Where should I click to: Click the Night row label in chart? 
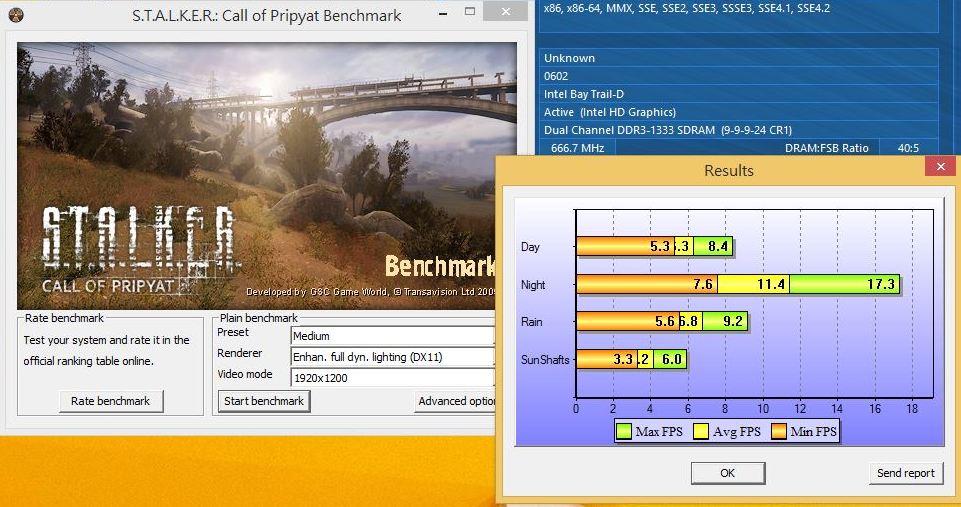click(x=533, y=284)
